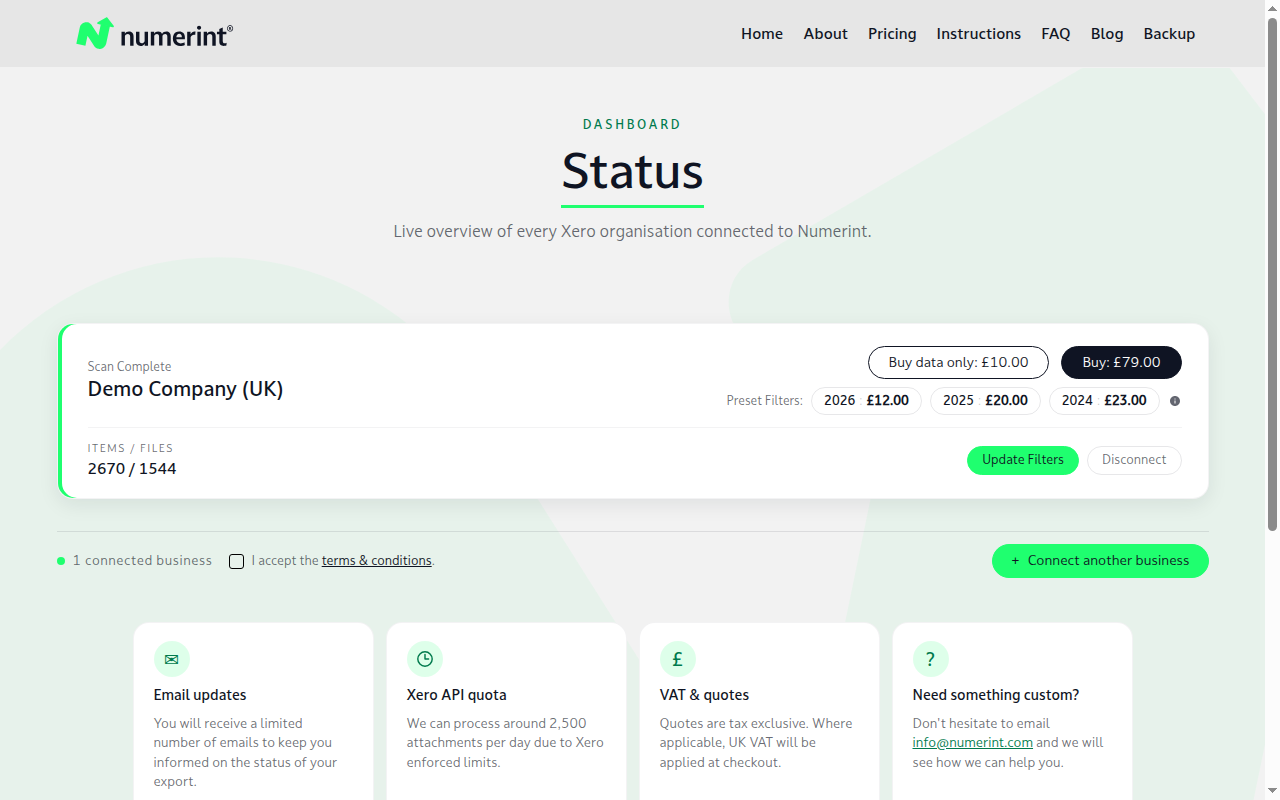Click the Numerint logo

tap(155, 34)
